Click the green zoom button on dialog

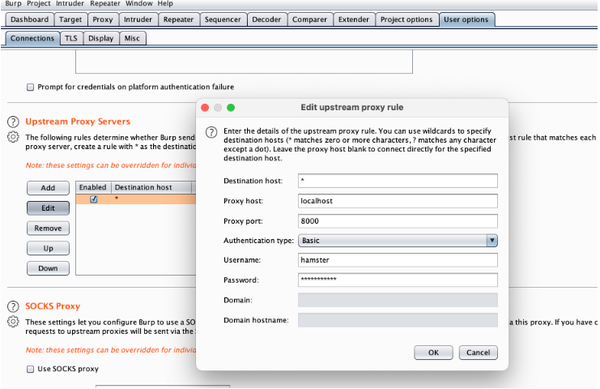tap(231, 107)
